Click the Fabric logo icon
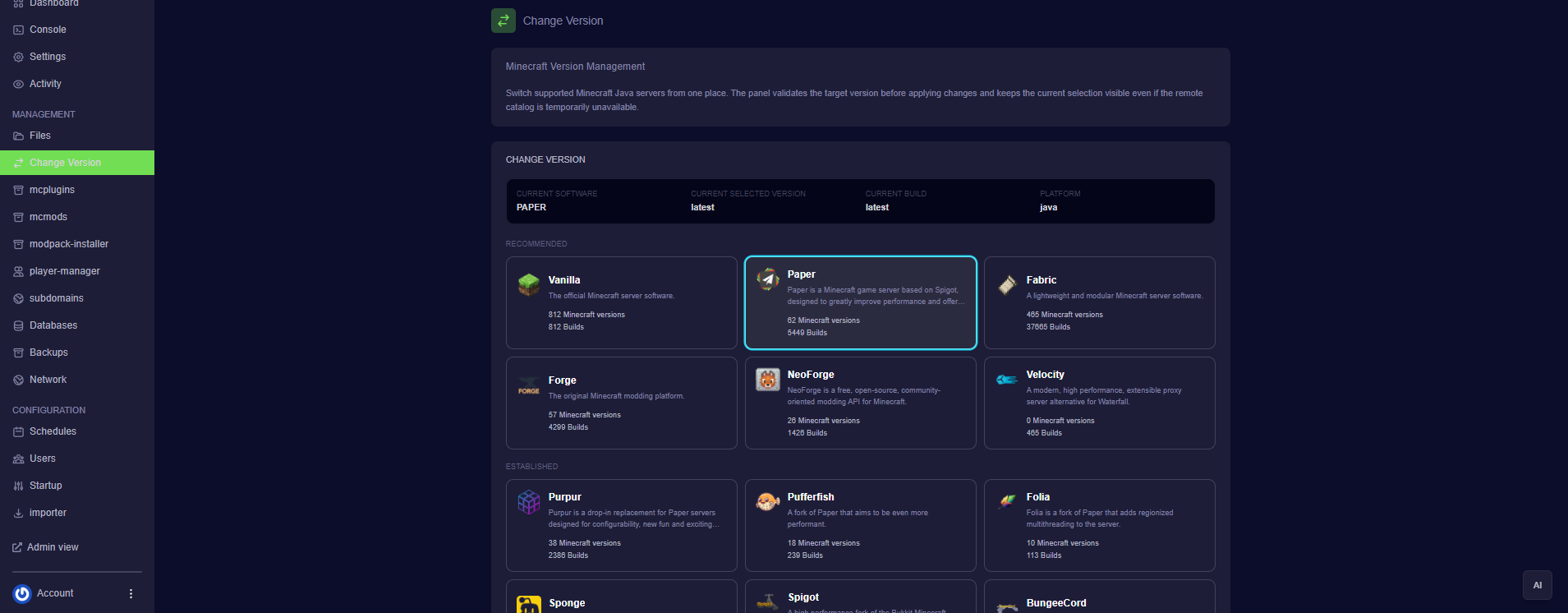Viewport: 1568px width, 613px height. coord(1007,285)
